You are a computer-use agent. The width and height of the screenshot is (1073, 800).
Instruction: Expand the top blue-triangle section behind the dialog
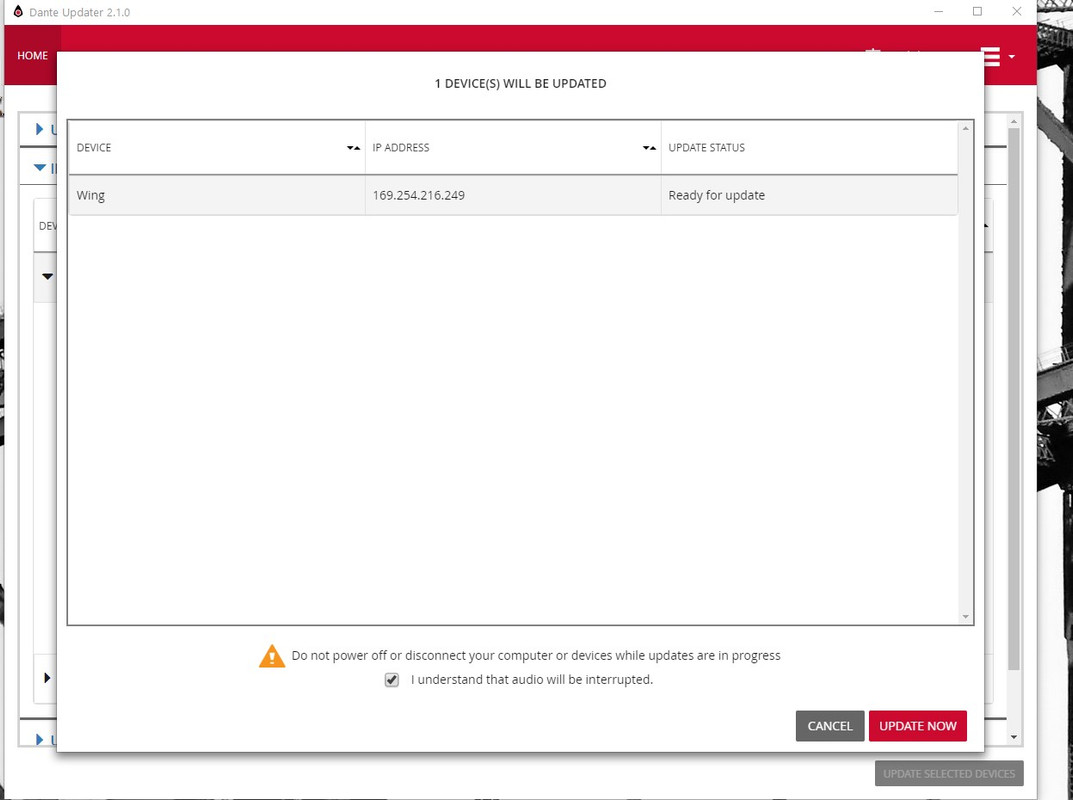coord(40,129)
